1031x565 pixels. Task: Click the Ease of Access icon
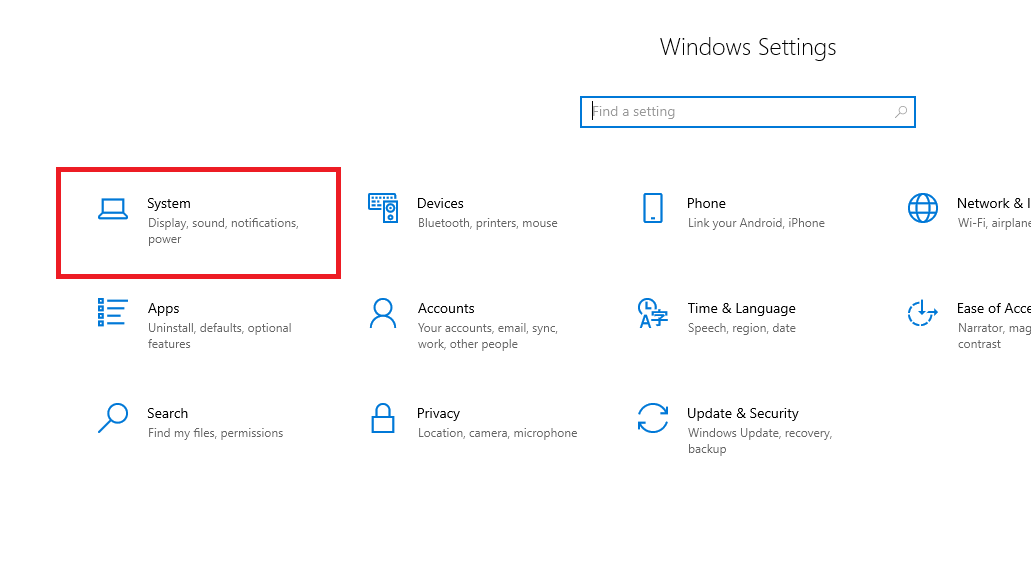922,313
